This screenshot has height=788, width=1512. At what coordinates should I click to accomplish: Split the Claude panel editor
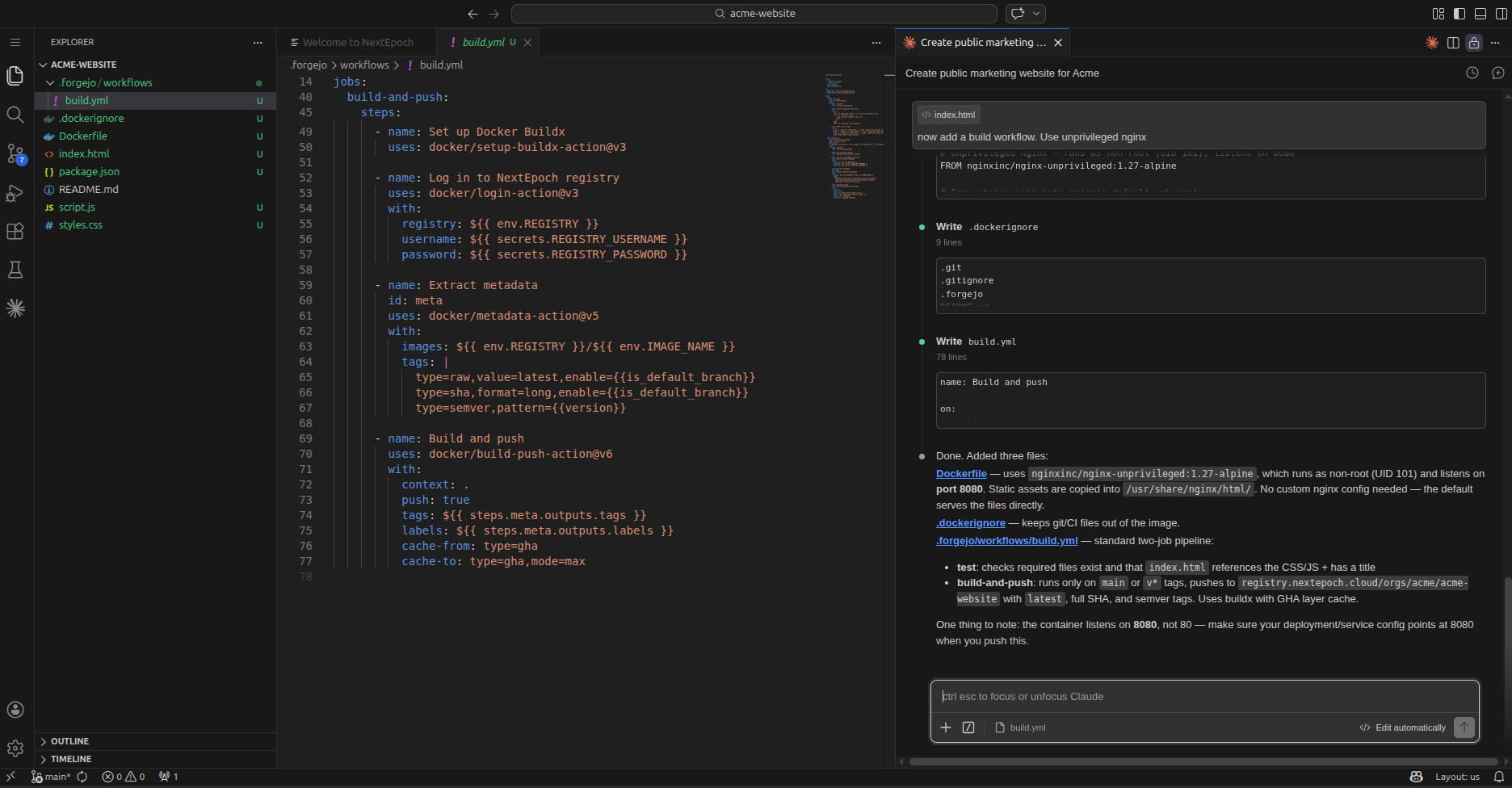click(x=1453, y=43)
